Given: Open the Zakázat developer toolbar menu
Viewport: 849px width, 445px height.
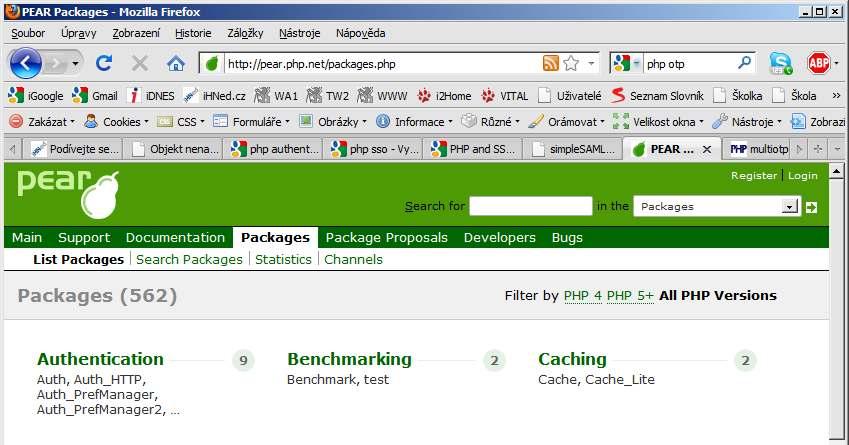Looking at the screenshot, I should pyautogui.click(x=42, y=122).
